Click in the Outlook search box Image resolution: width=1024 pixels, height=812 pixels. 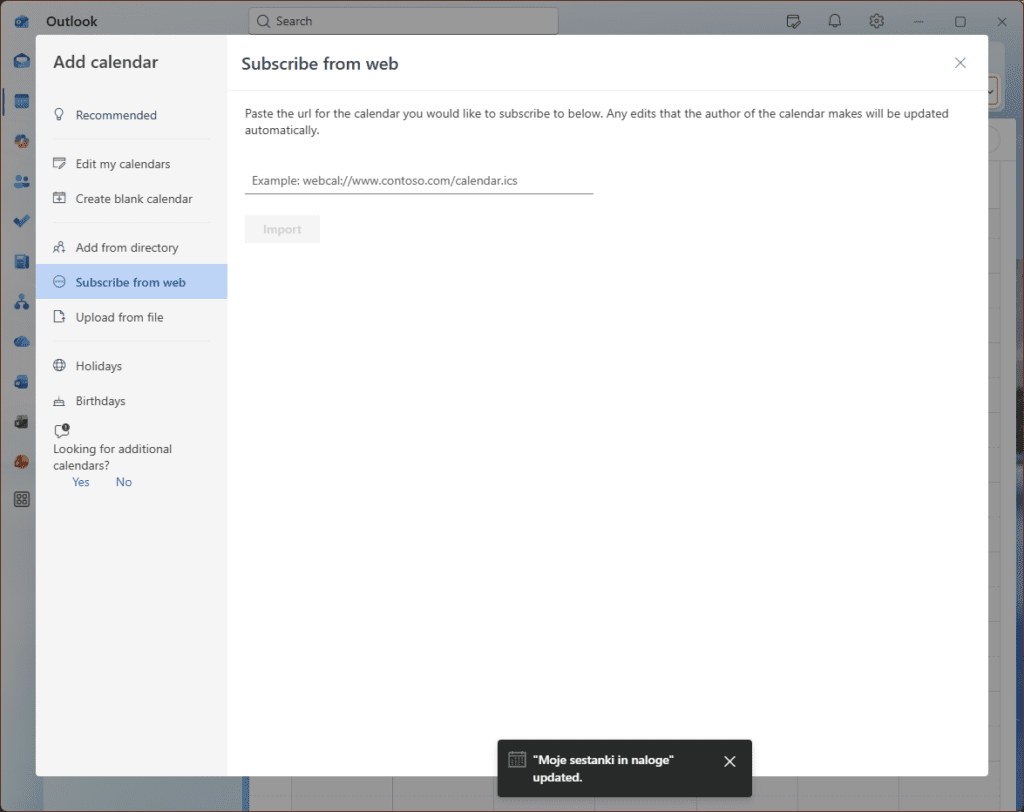click(403, 21)
